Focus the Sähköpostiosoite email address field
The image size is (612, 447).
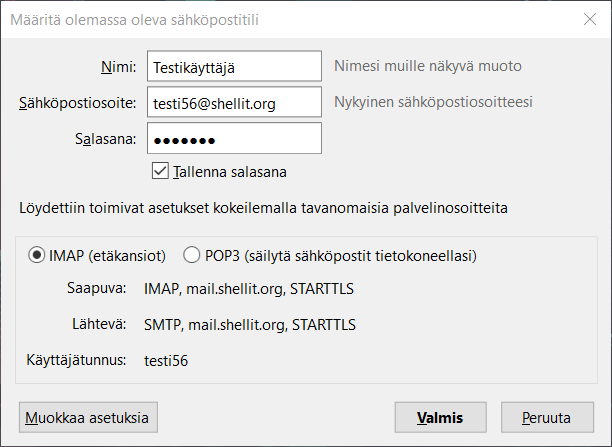tap(234, 102)
